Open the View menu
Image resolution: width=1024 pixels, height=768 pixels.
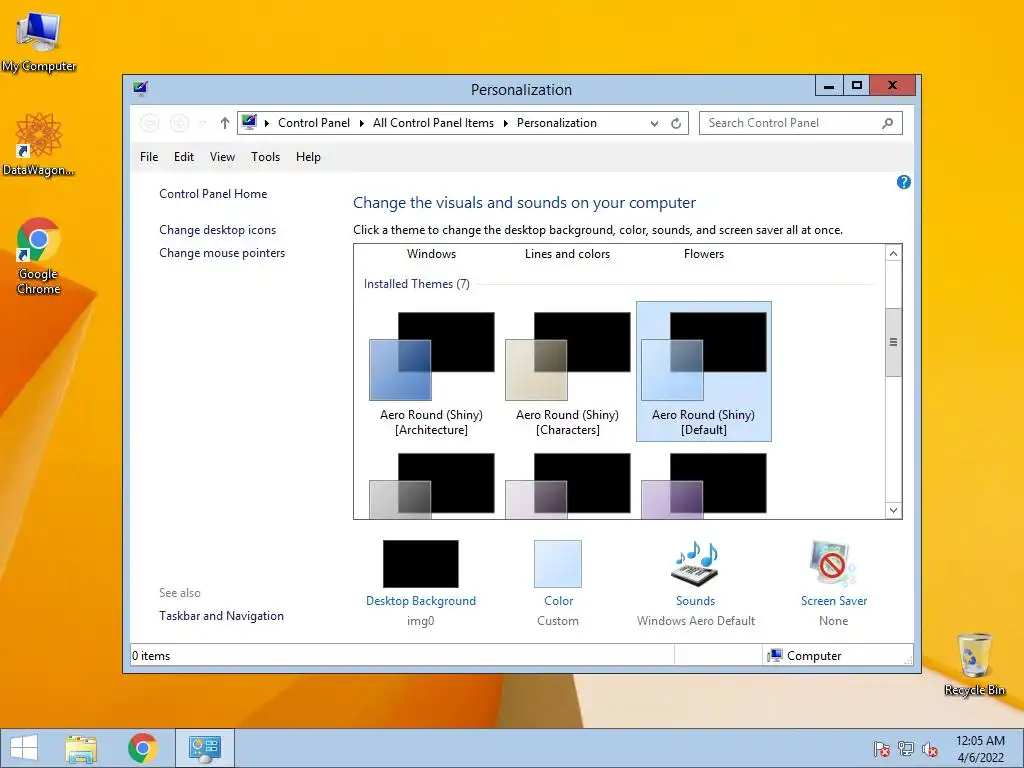click(222, 157)
